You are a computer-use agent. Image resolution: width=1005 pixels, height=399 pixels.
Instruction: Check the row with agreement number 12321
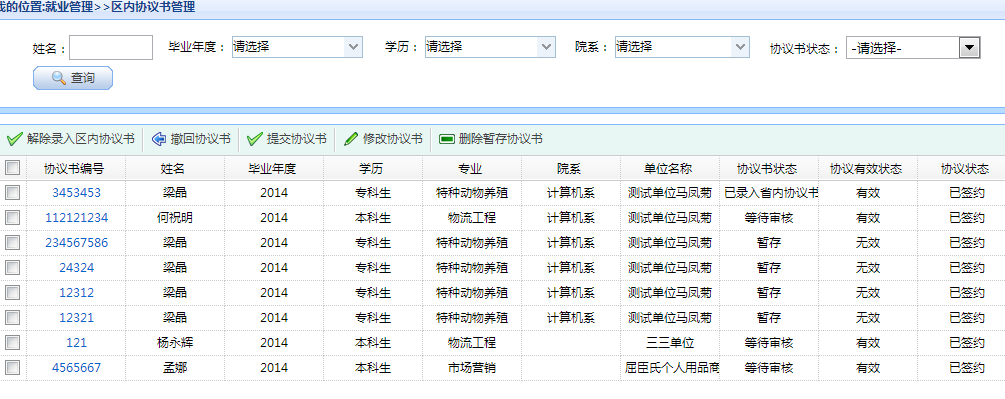click(x=13, y=318)
